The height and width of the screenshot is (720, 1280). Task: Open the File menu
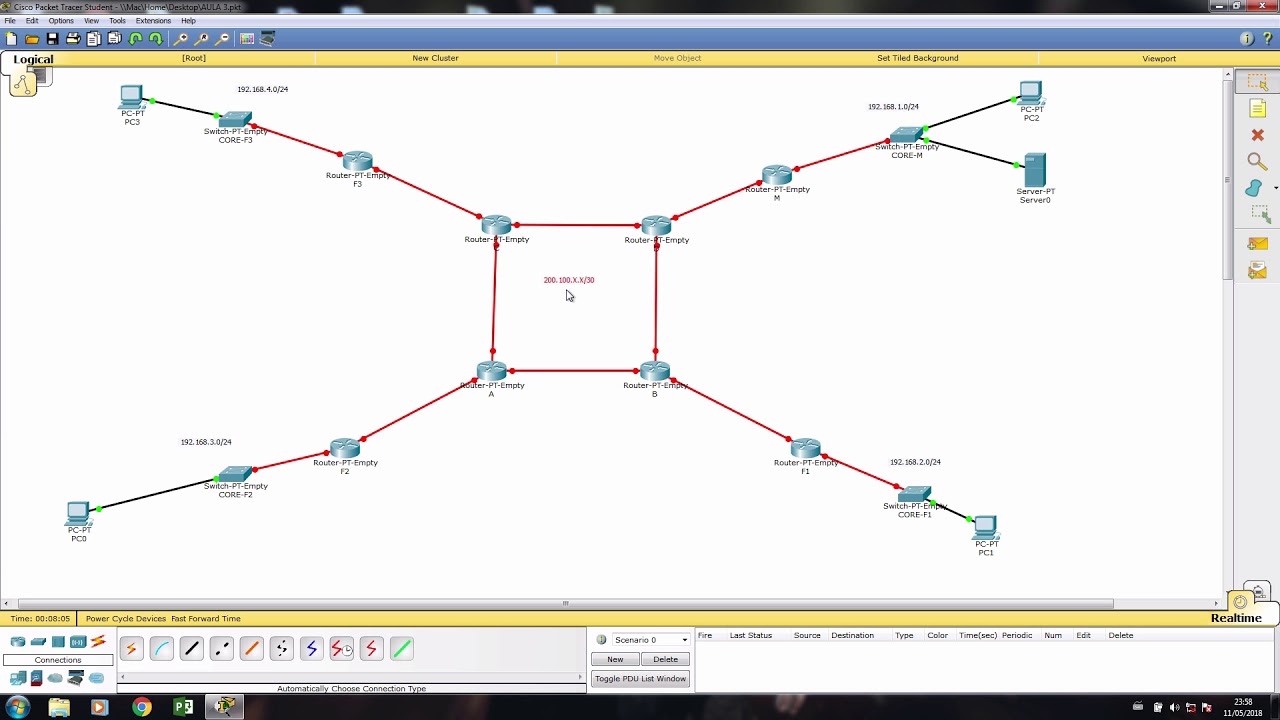(x=10, y=21)
